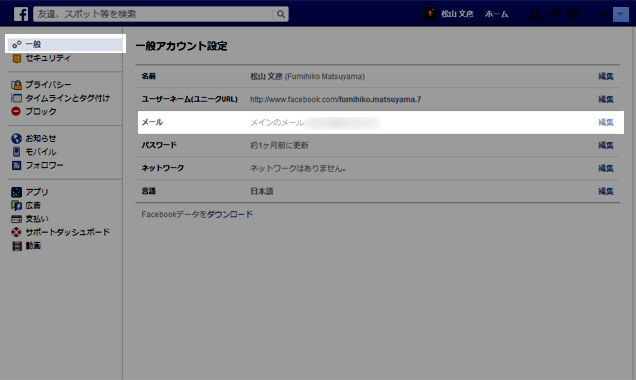This screenshot has height=380, width=636.
Task: Edit the 名前 row
Action: (x=606, y=76)
